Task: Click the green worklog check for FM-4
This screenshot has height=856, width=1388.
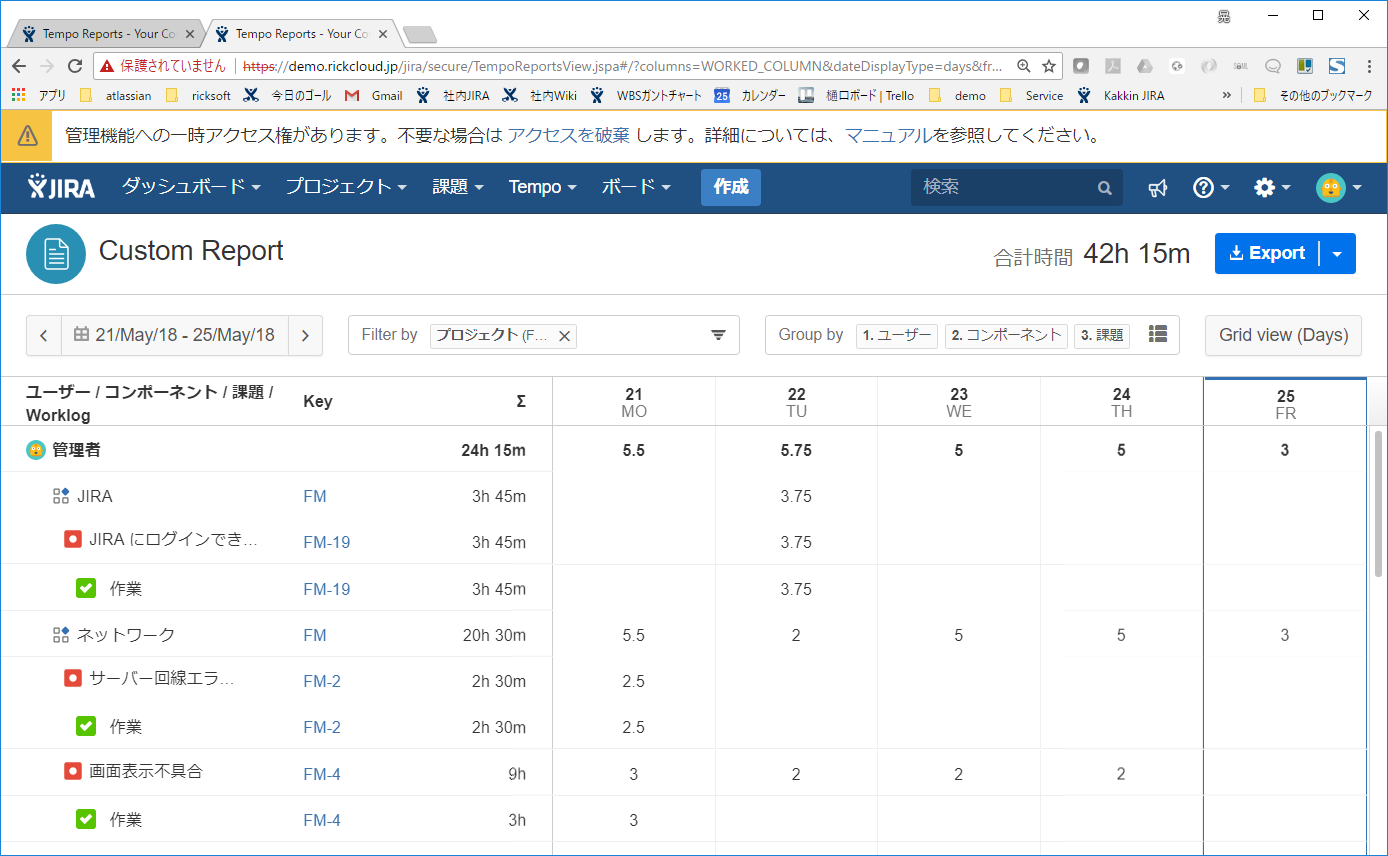Action: pos(86,819)
